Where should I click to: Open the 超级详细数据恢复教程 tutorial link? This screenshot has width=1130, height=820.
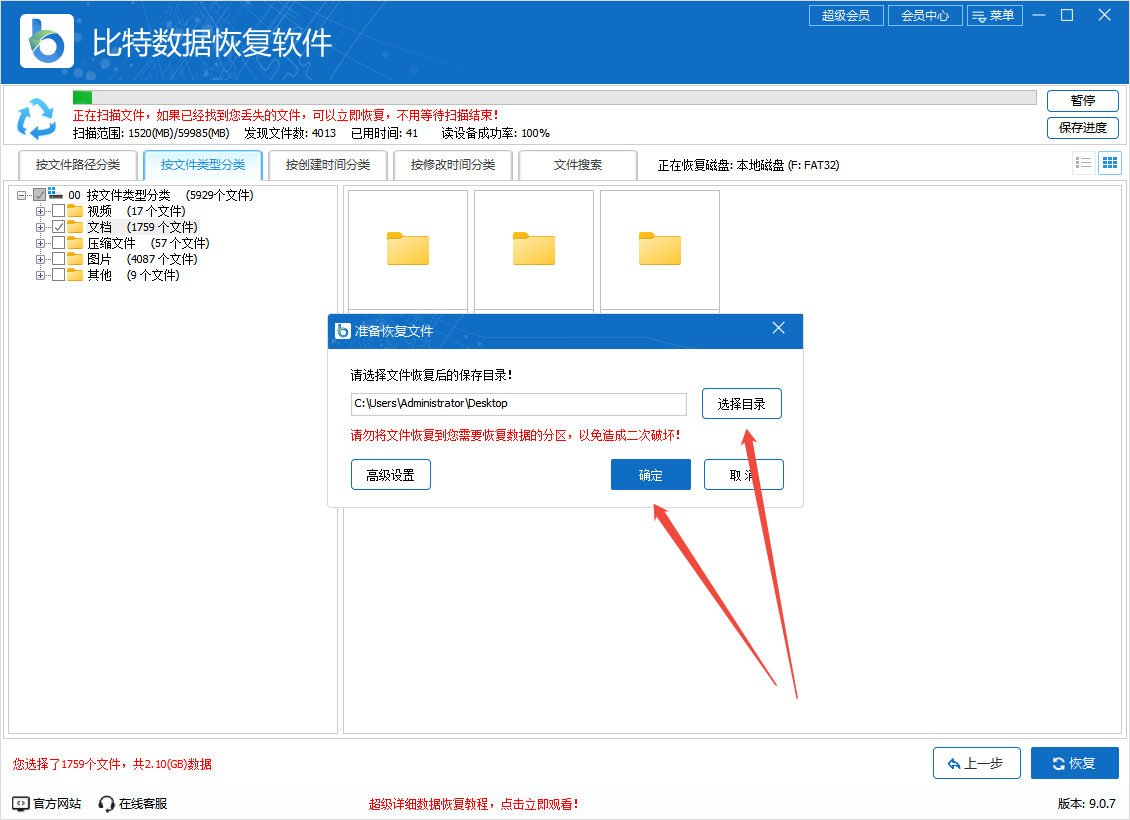coord(473,804)
